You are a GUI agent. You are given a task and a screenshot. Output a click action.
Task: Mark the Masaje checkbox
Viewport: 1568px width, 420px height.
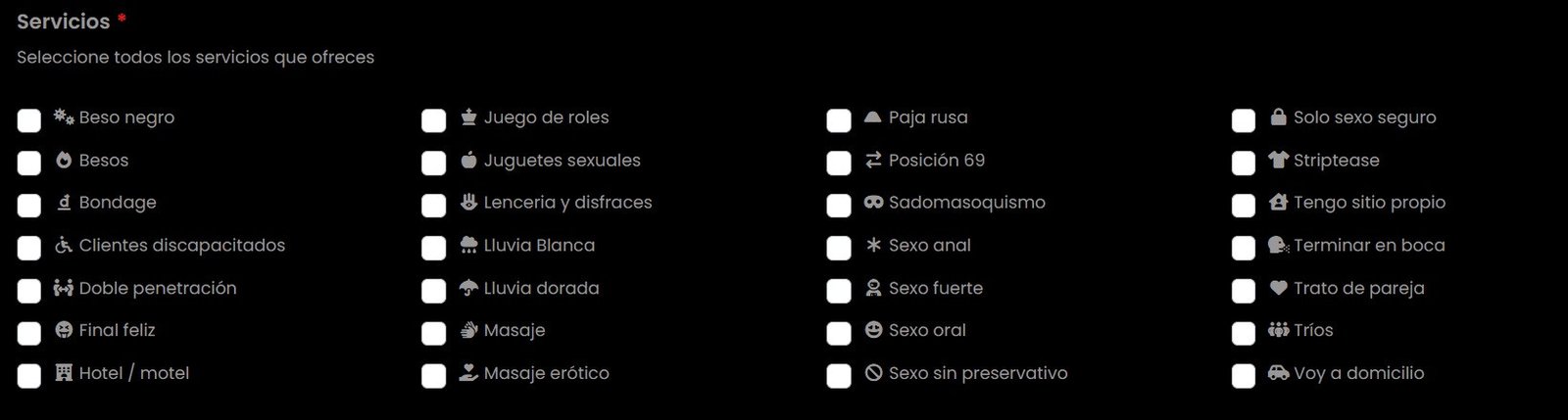pyautogui.click(x=434, y=333)
